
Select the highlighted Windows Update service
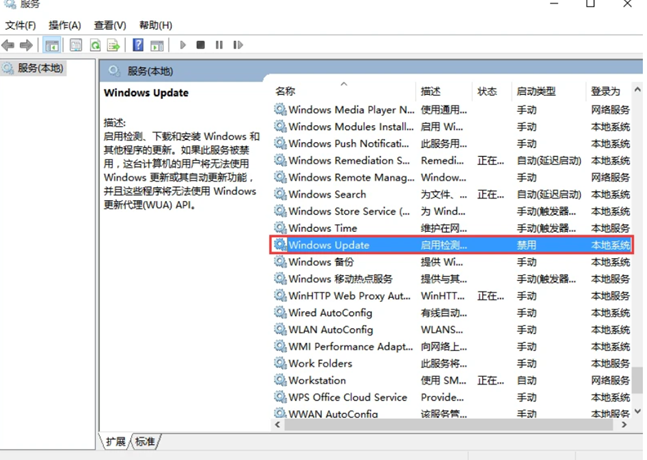coord(452,245)
